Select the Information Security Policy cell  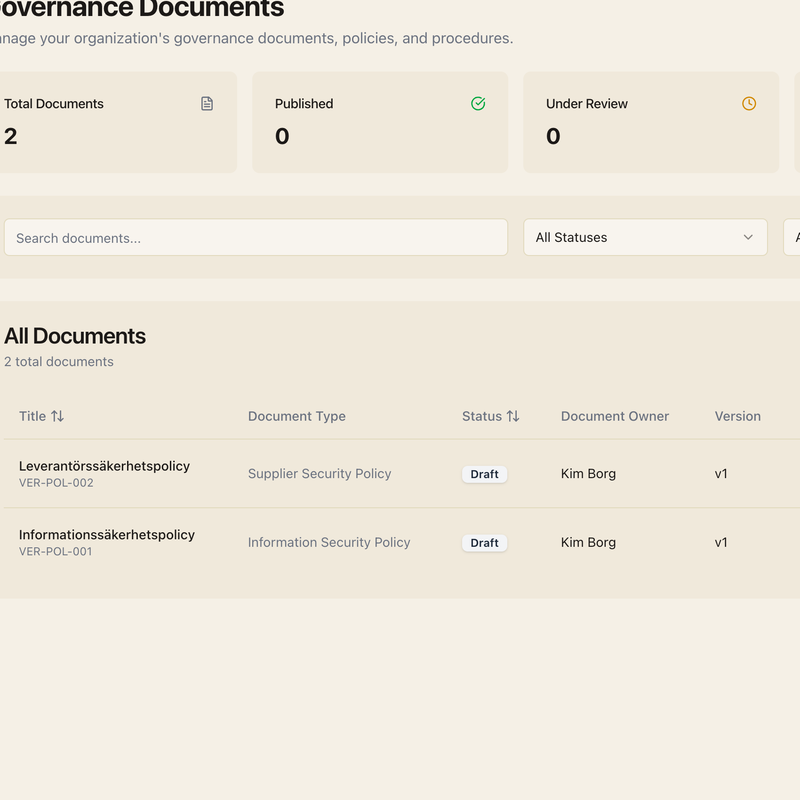point(329,542)
